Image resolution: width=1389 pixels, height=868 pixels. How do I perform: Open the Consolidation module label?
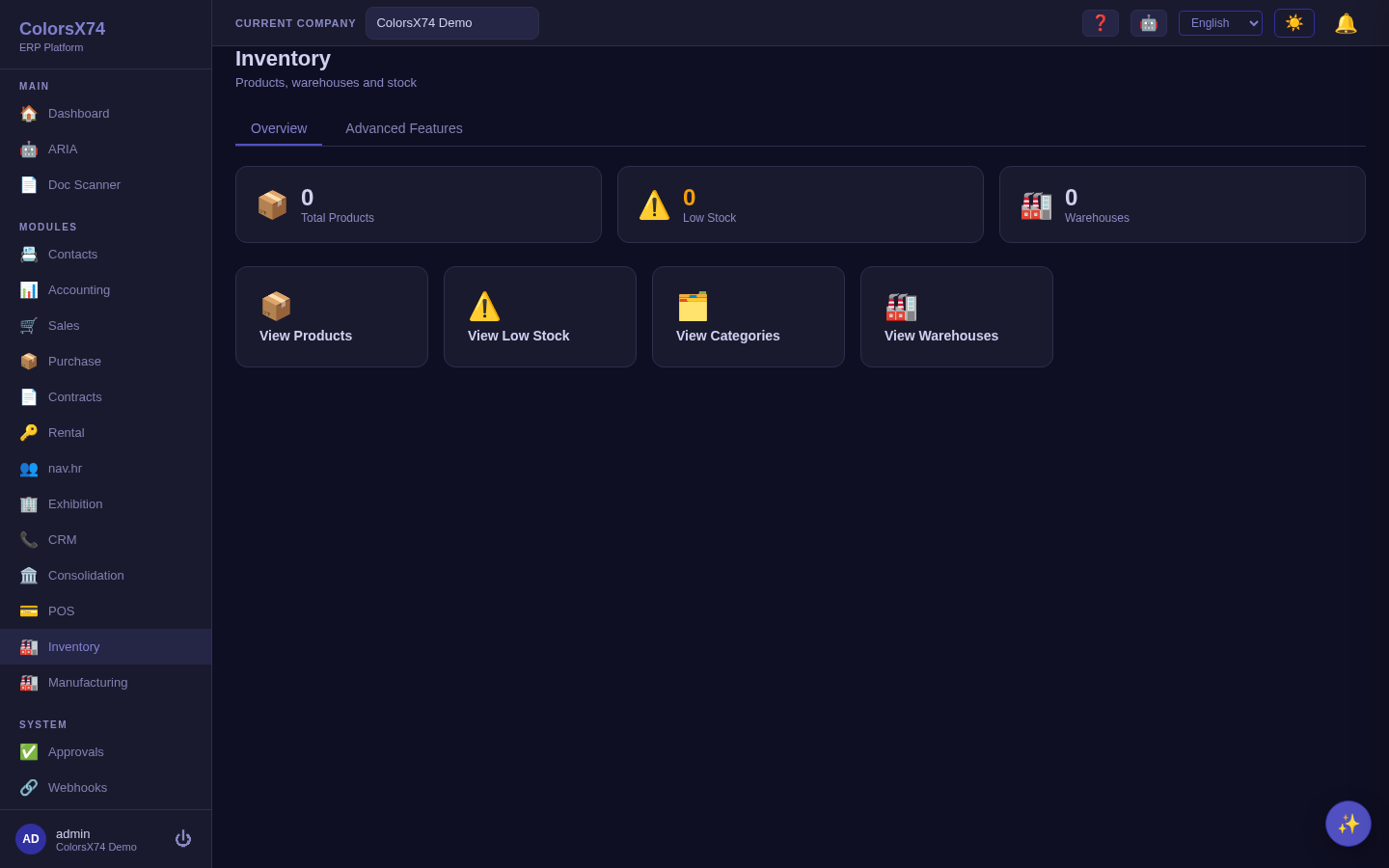(x=86, y=576)
